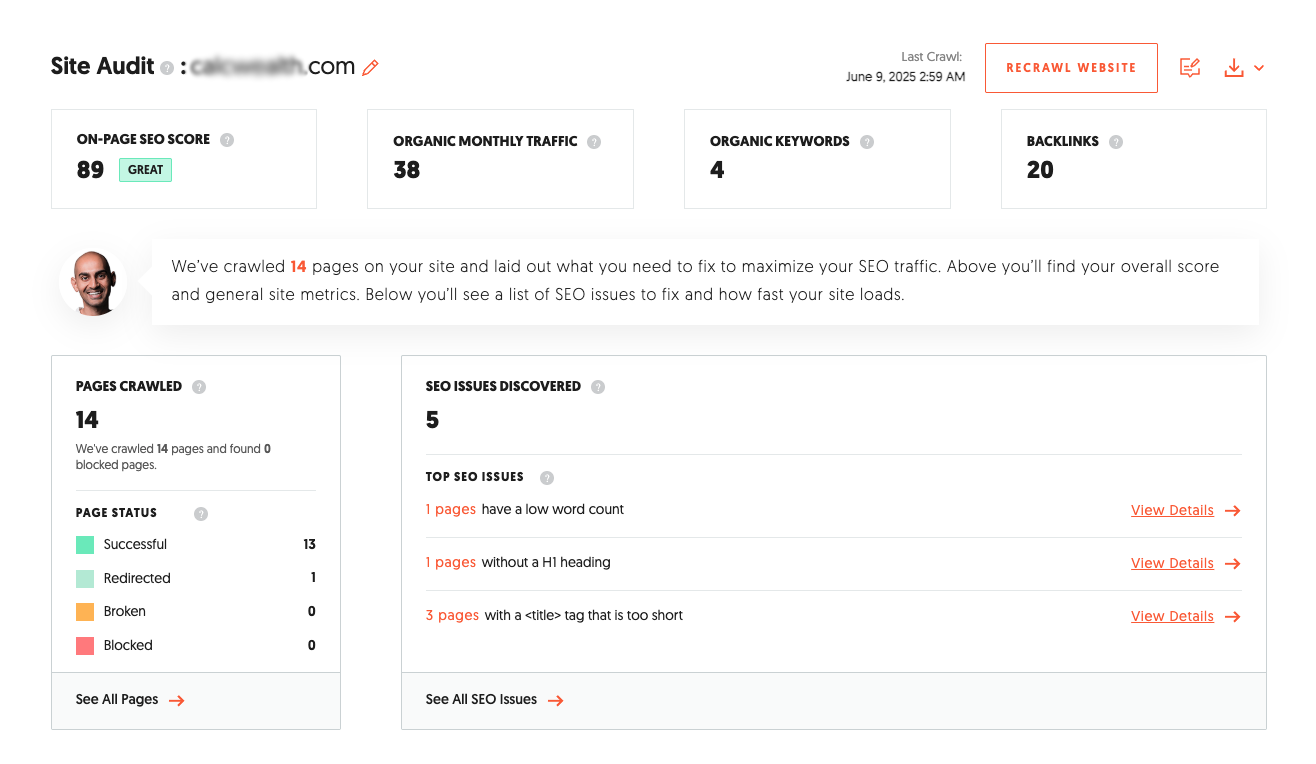The height and width of the screenshot is (764, 1316).
Task: View details for short title tag issue
Action: (1172, 616)
